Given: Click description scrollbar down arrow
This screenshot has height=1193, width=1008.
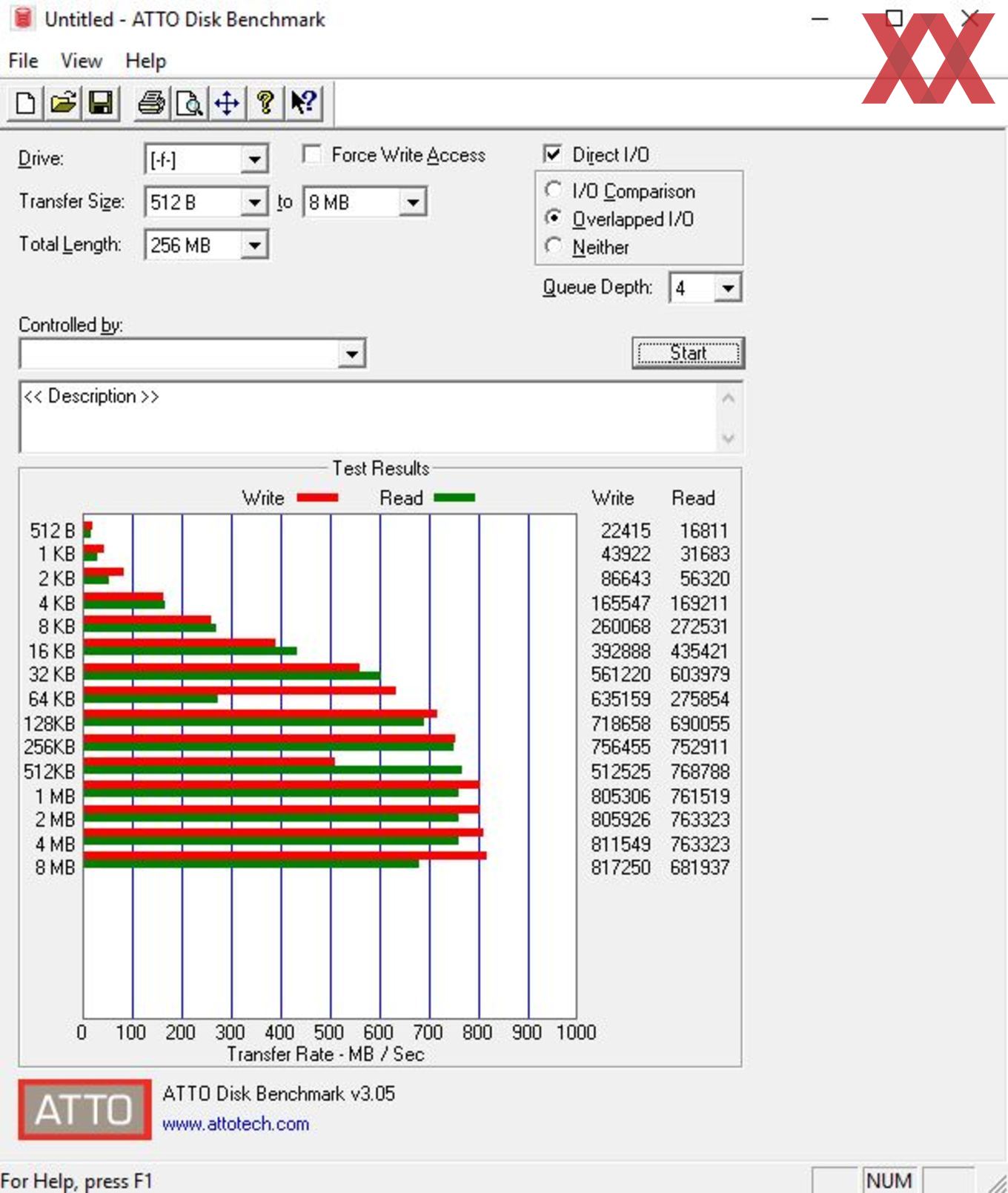Looking at the screenshot, I should (x=729, y=438).
